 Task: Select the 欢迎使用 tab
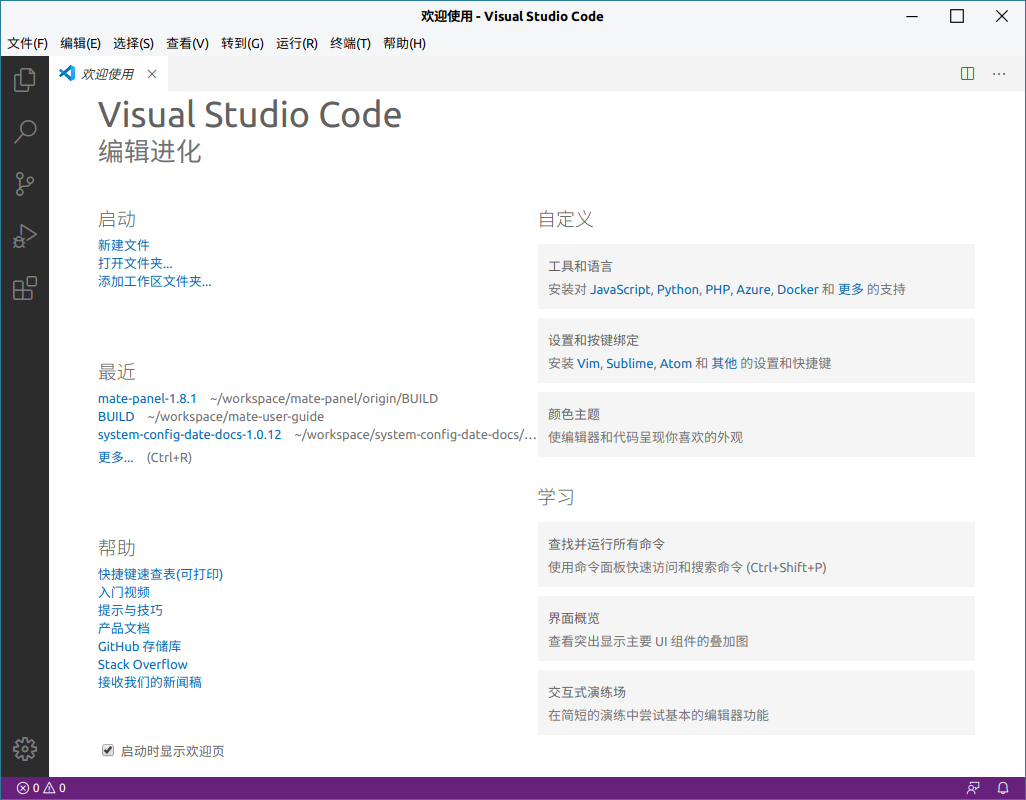[x=105, y=73]
